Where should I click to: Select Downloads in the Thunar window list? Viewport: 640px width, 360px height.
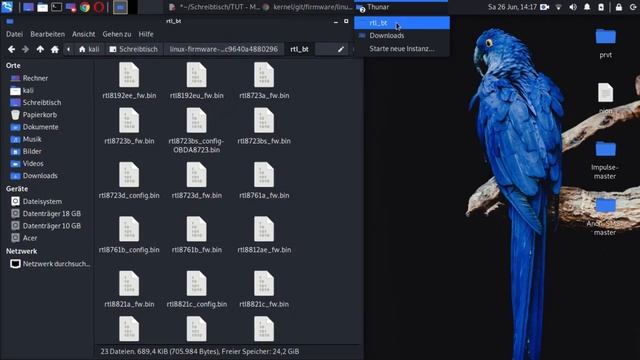402,36
